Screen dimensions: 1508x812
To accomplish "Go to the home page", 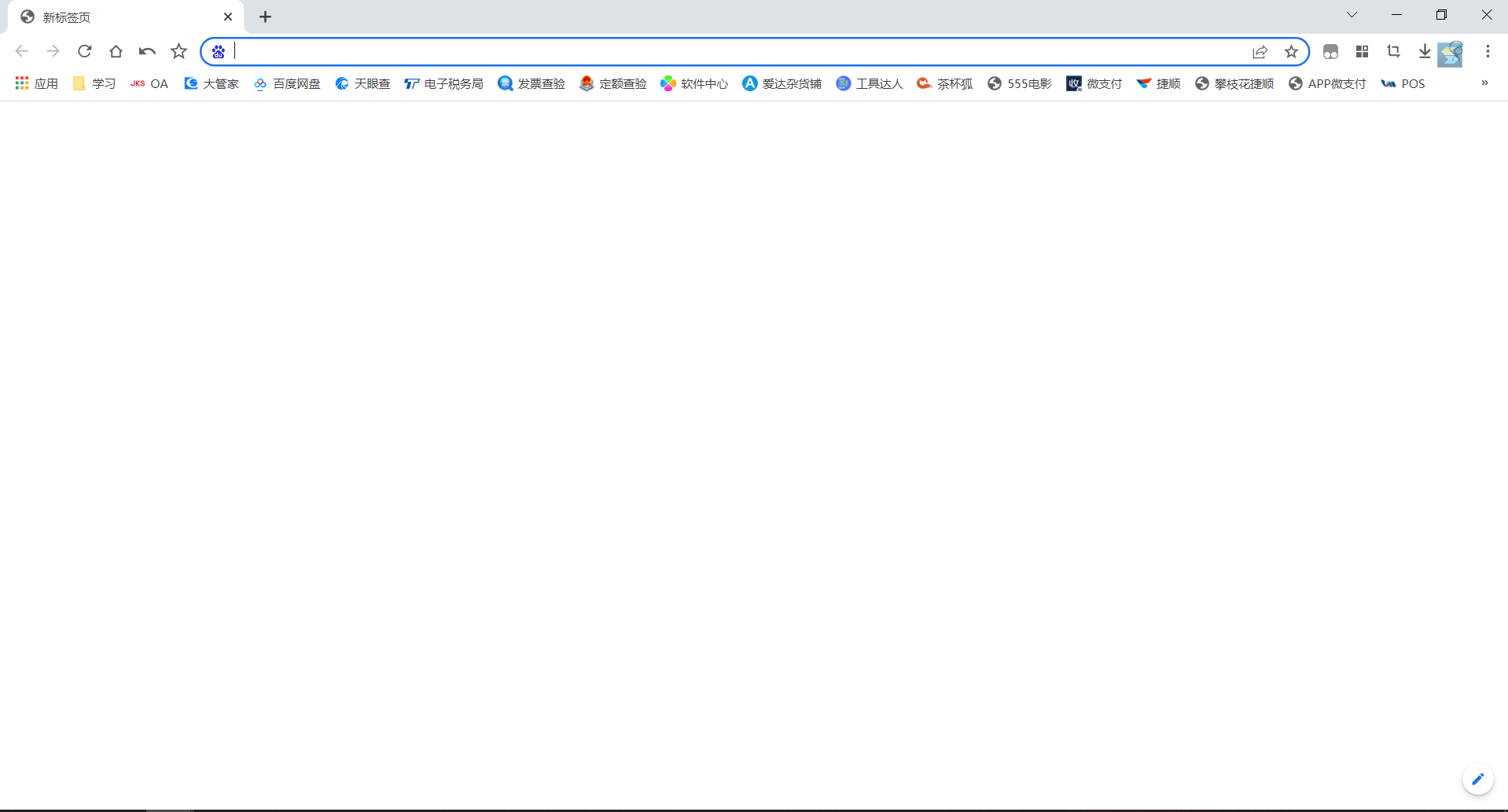I will point(116,51).
